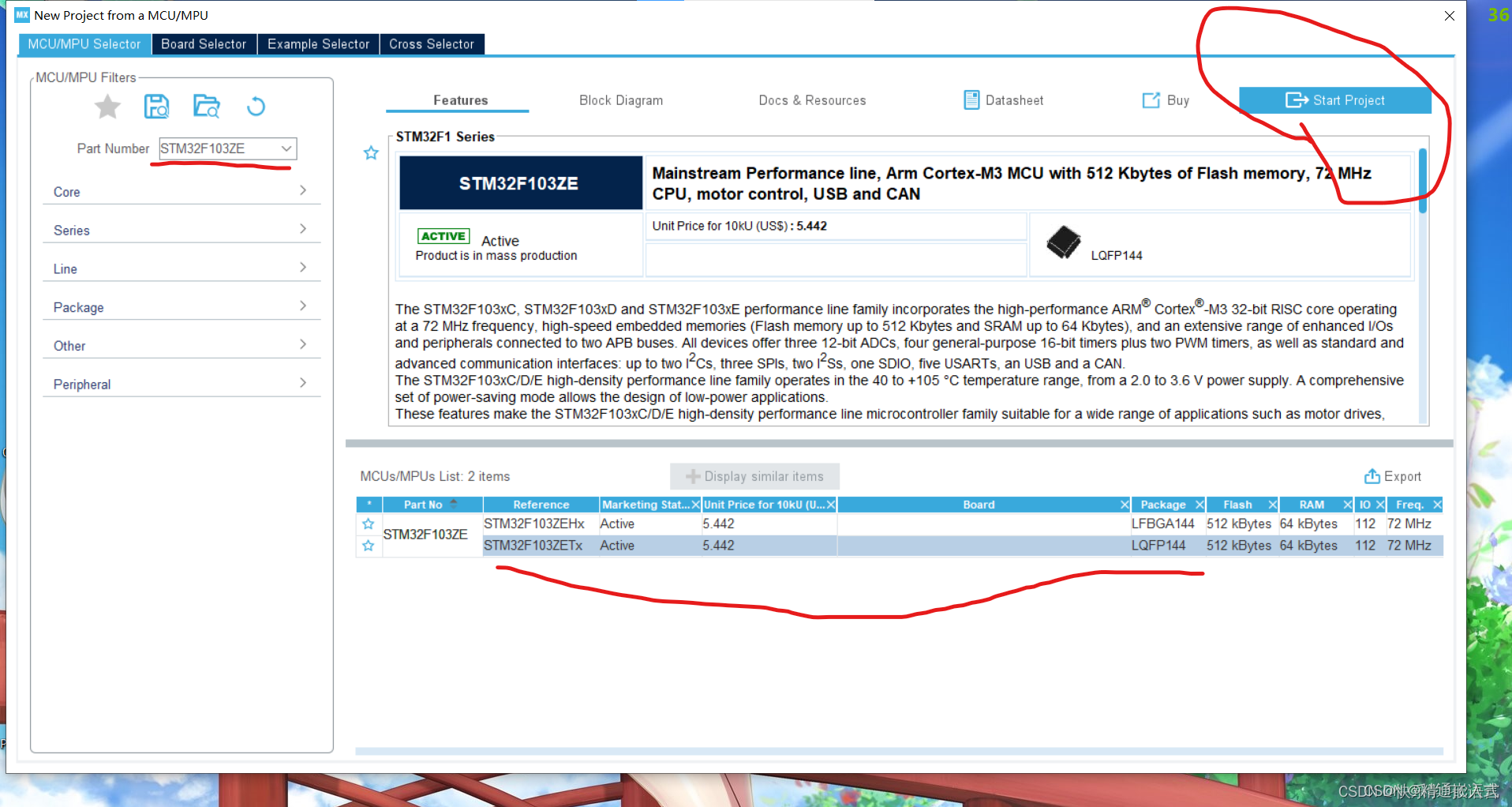Click the Start Project button
This screenshot has width=1512, height=807.
1334,100
